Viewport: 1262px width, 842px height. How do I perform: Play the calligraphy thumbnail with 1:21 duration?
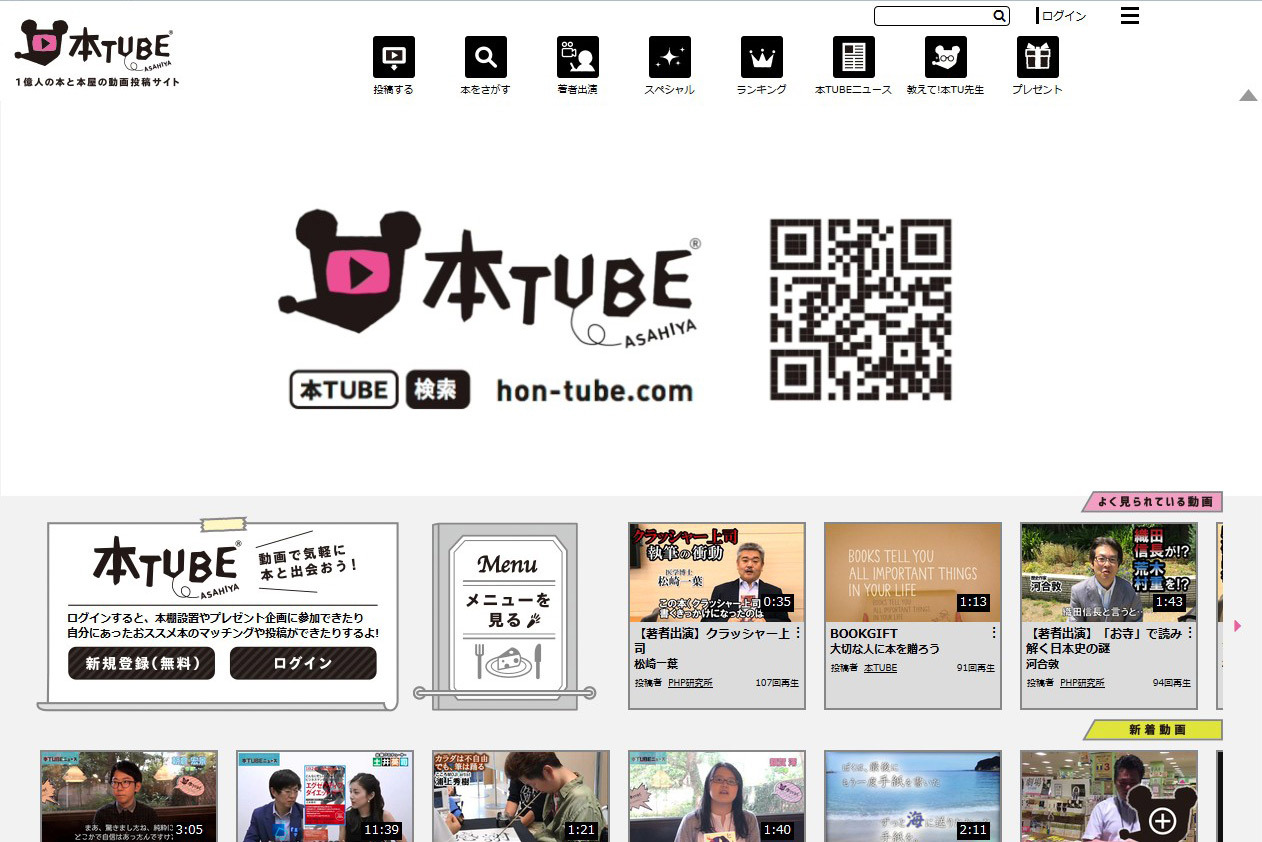tap(521, 797)
